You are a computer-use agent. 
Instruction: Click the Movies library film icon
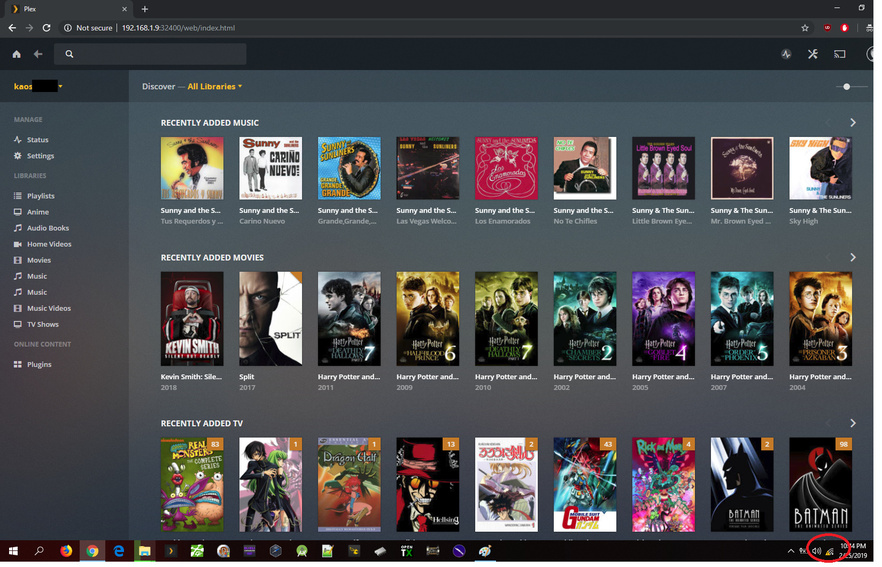point(17,260)
